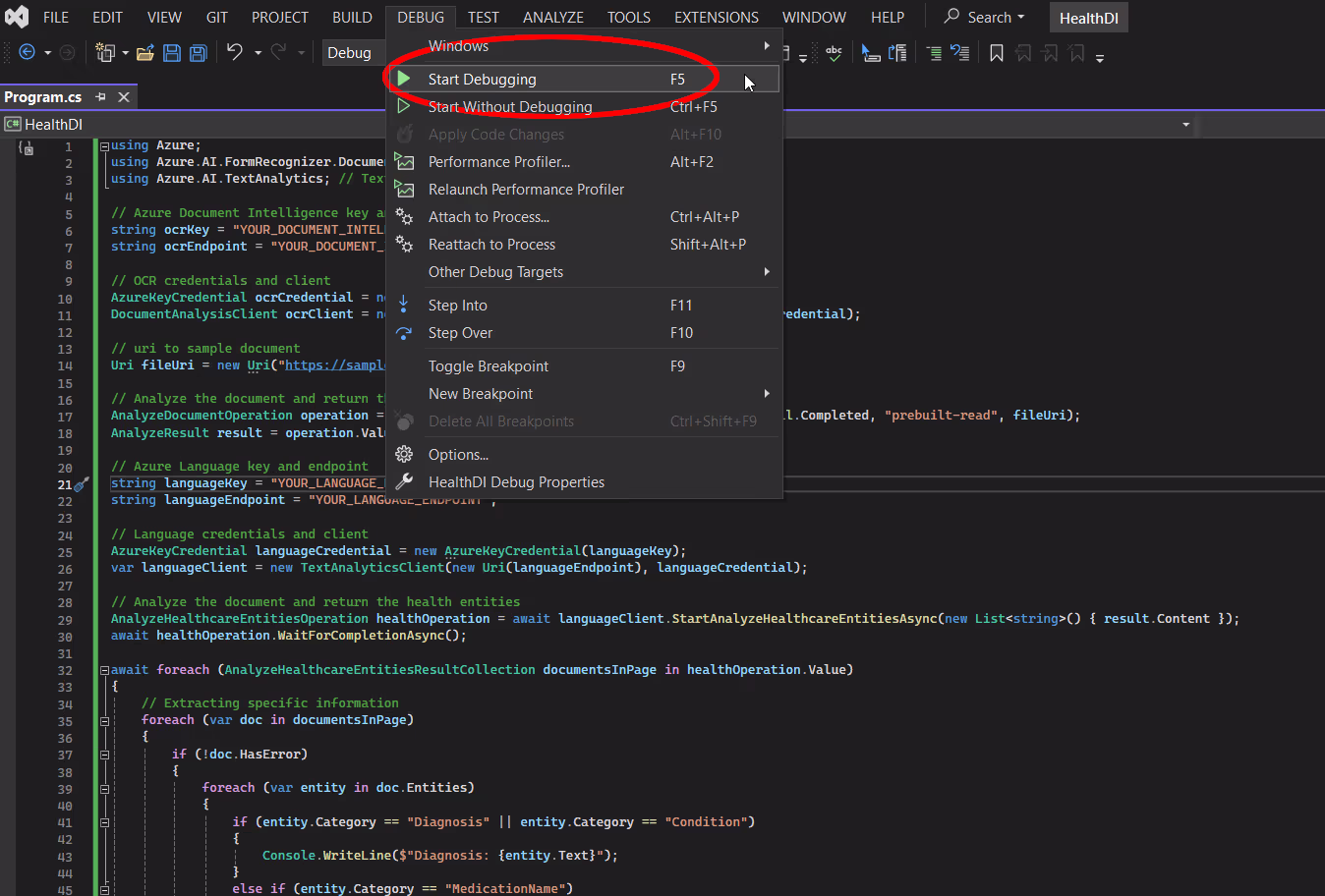Open Performance Profiler from the menu

584,162
